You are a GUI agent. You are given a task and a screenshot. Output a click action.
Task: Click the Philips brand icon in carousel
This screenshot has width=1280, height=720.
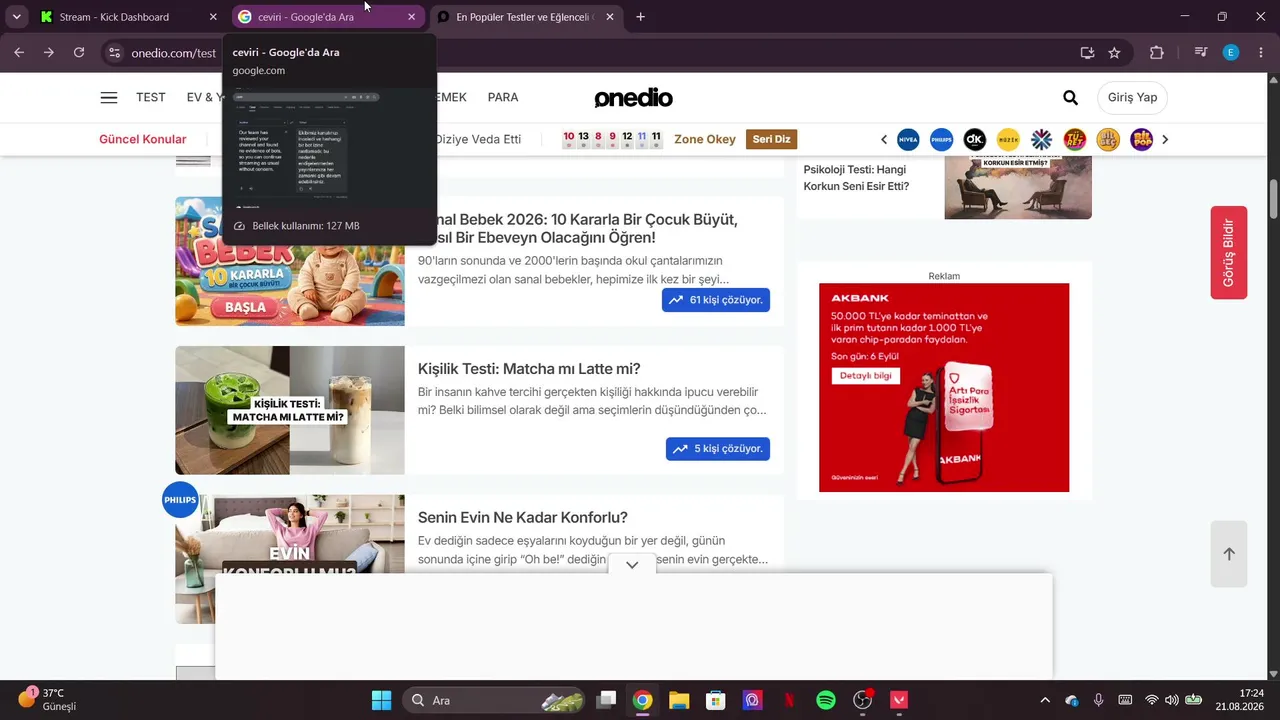[x=941, y=139]
